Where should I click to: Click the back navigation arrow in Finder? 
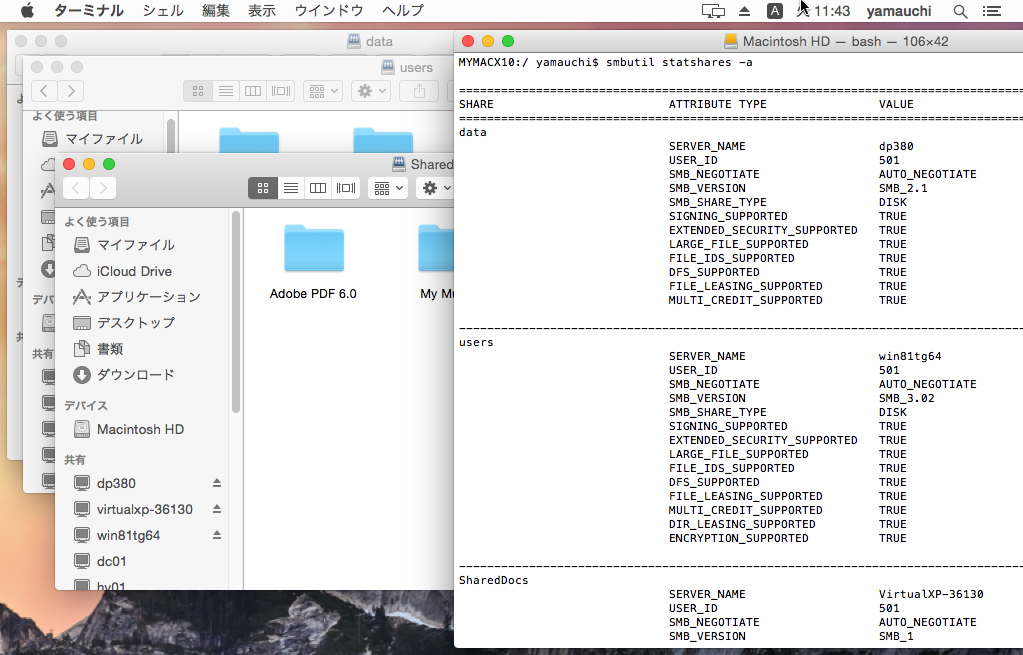[x=75, y=187]
